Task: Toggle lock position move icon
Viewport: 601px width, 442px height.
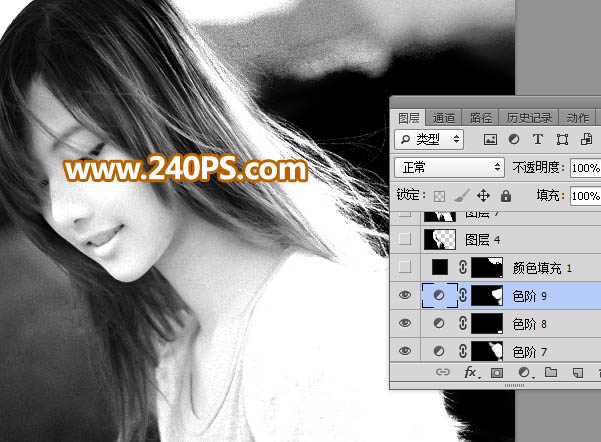Action: [483, 196]
